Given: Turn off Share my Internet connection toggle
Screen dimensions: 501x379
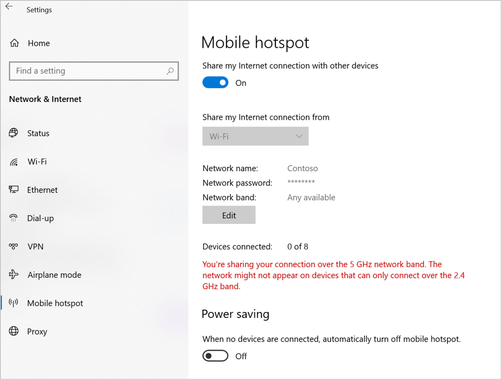Looking at the screenshot, I should click(215, 82).
